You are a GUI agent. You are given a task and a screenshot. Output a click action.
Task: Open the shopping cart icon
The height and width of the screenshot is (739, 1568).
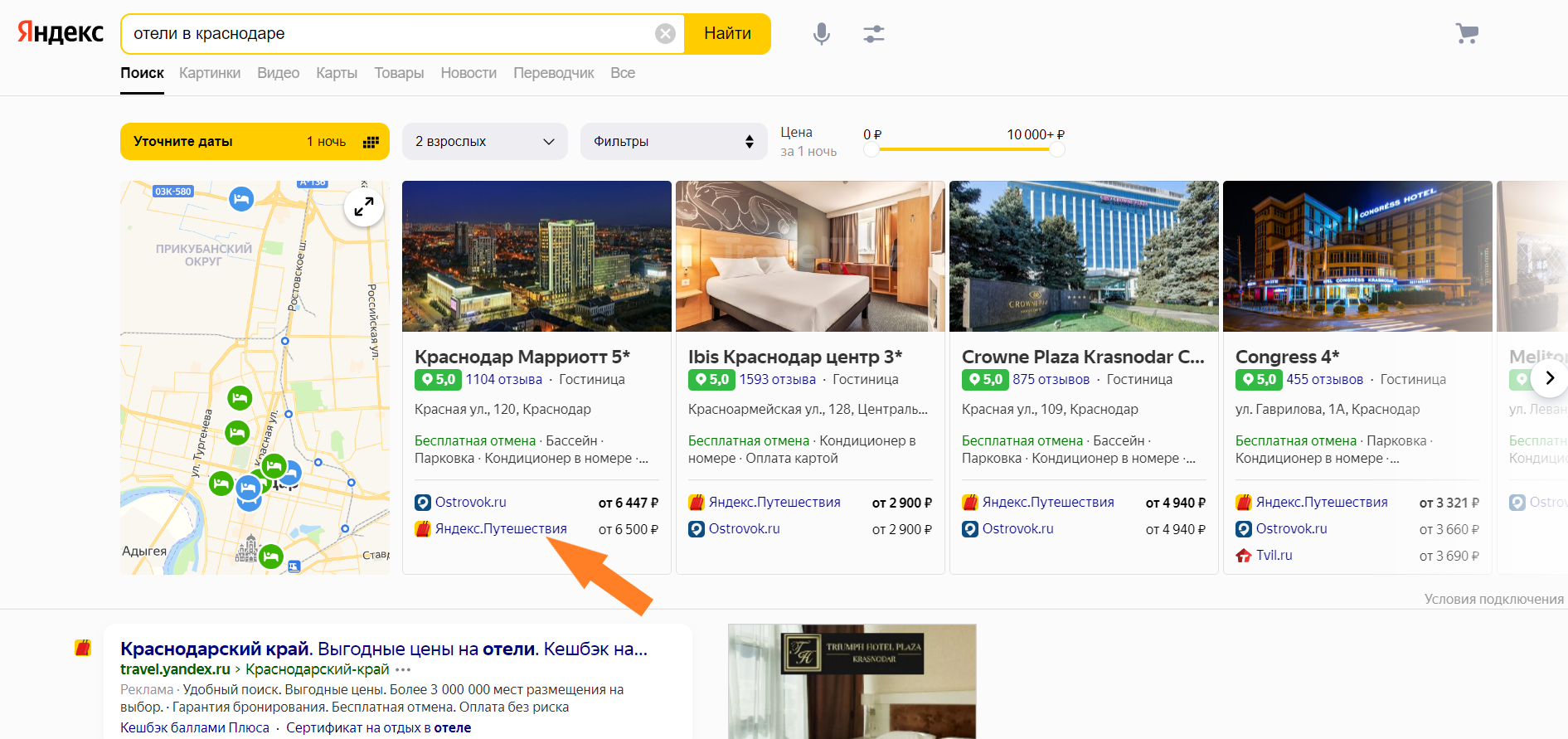coord(1467,33)
